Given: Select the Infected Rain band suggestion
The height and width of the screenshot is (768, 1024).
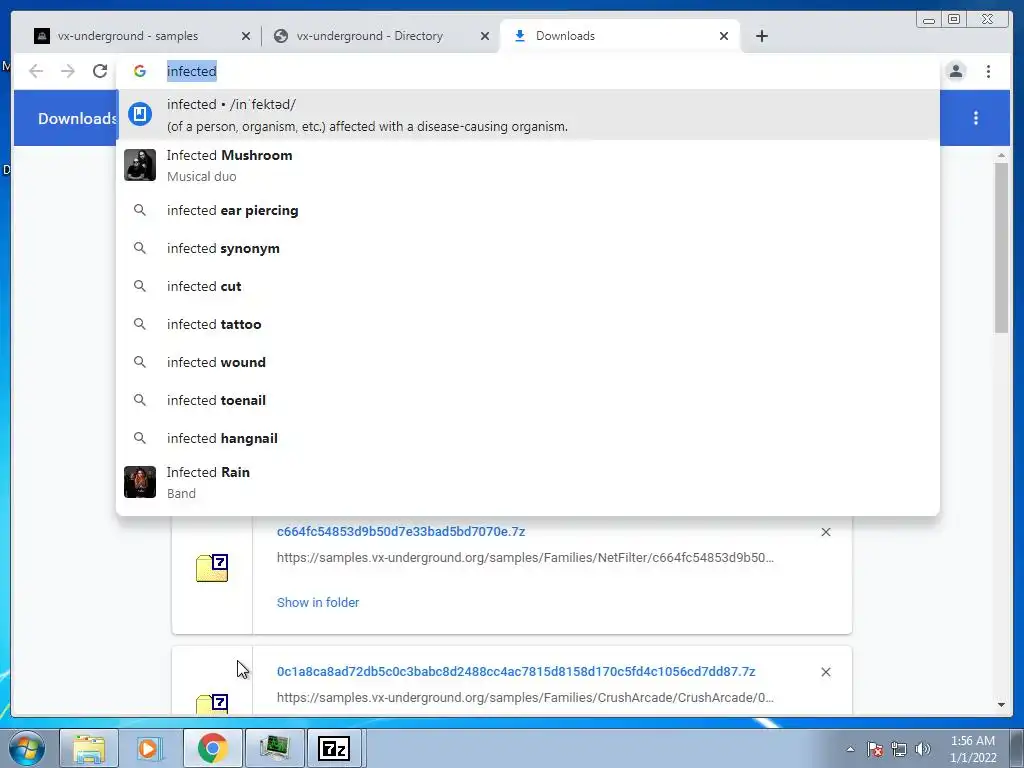Looking at the screenshot, I should [x=528, y=482].
